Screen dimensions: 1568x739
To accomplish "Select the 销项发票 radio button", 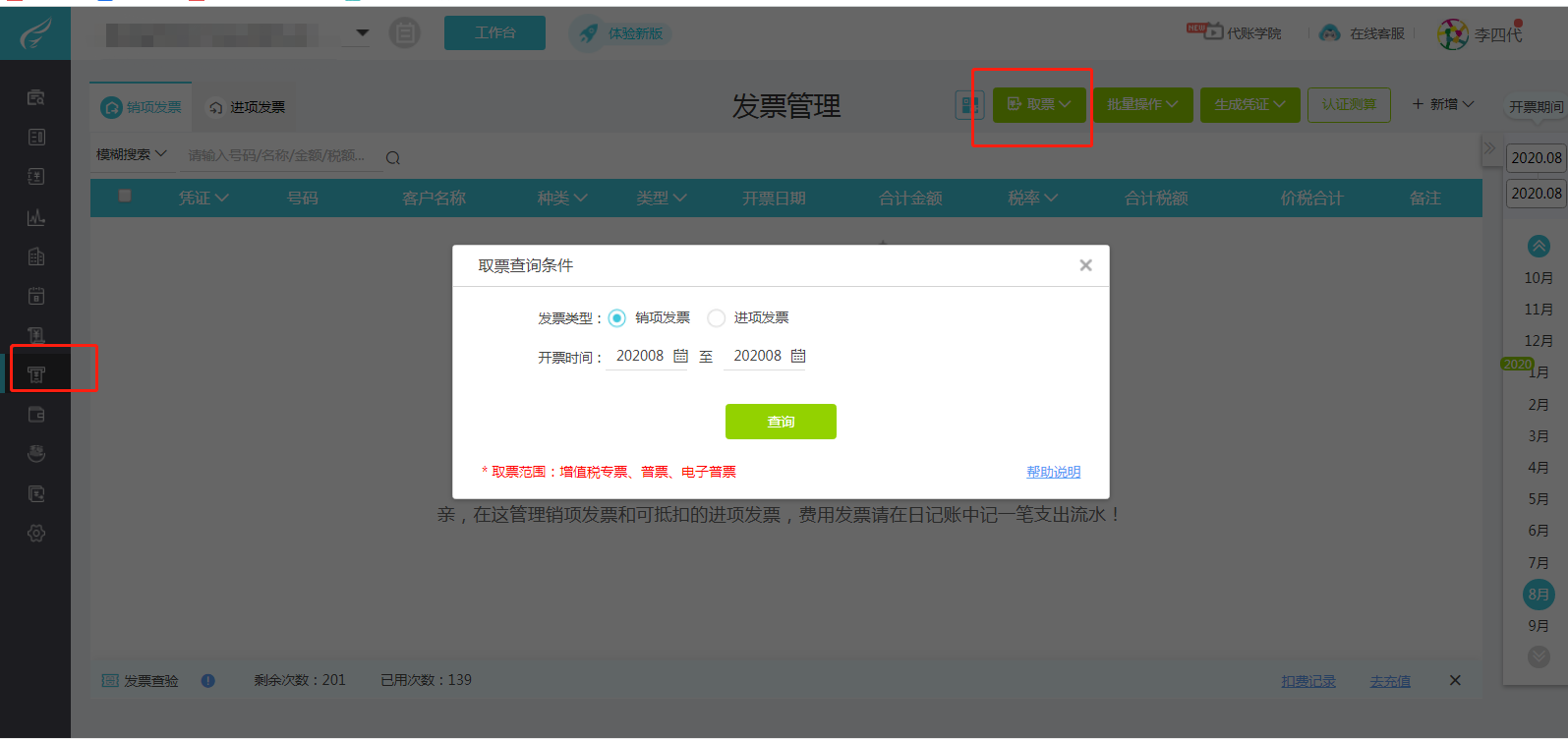I will click(617, 318).
